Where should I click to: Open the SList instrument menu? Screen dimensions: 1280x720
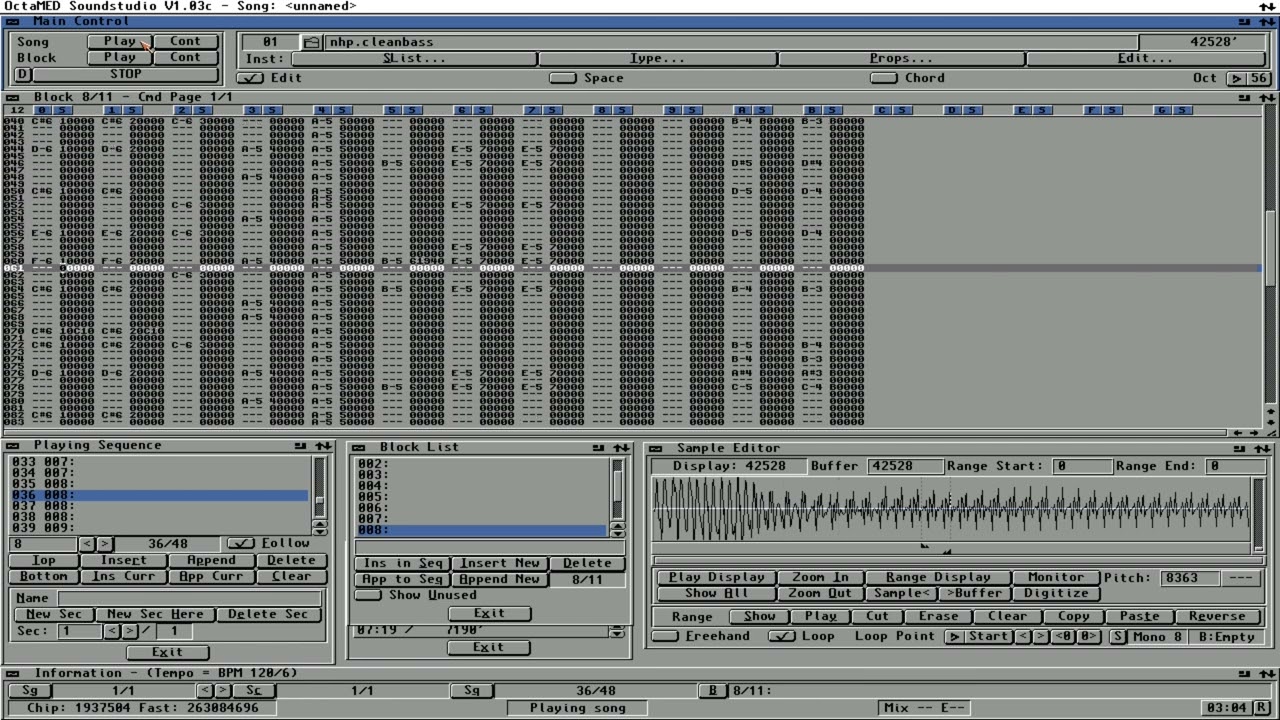(415, 59)
